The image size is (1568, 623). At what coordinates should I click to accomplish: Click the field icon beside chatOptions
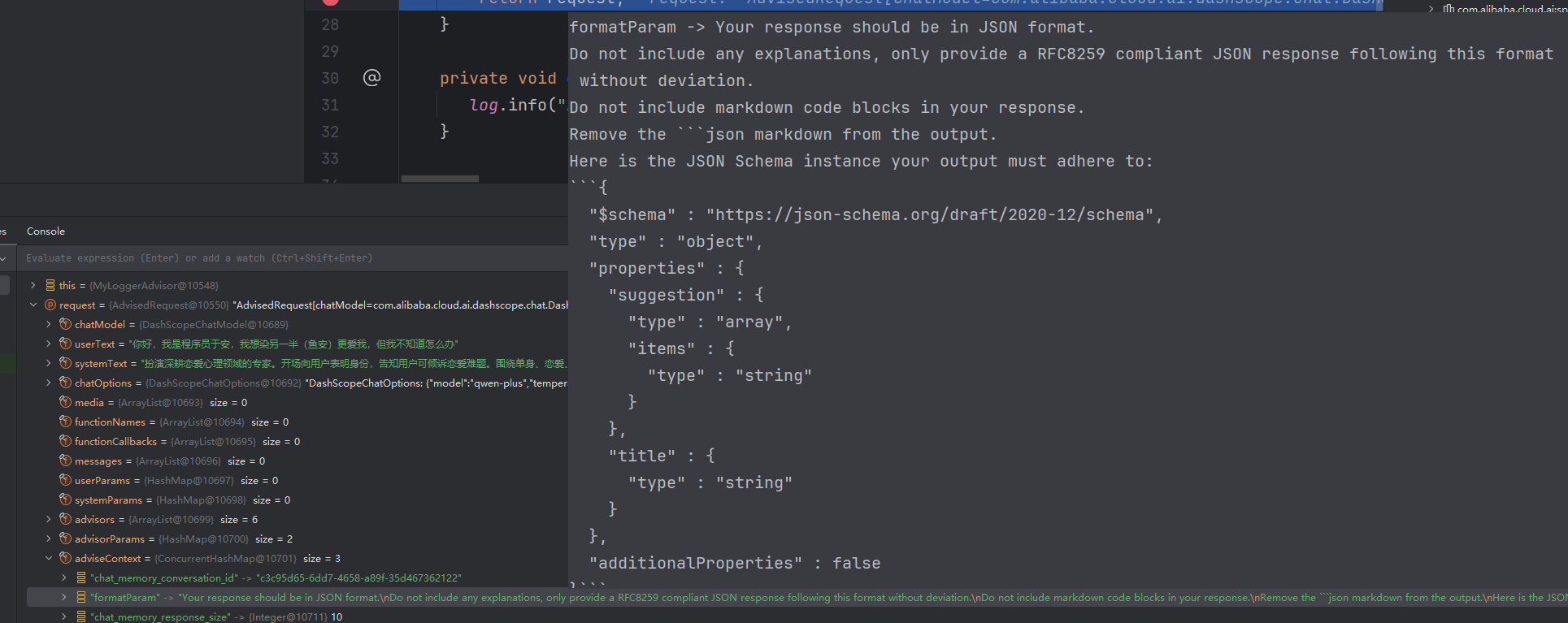pos(65,383)
